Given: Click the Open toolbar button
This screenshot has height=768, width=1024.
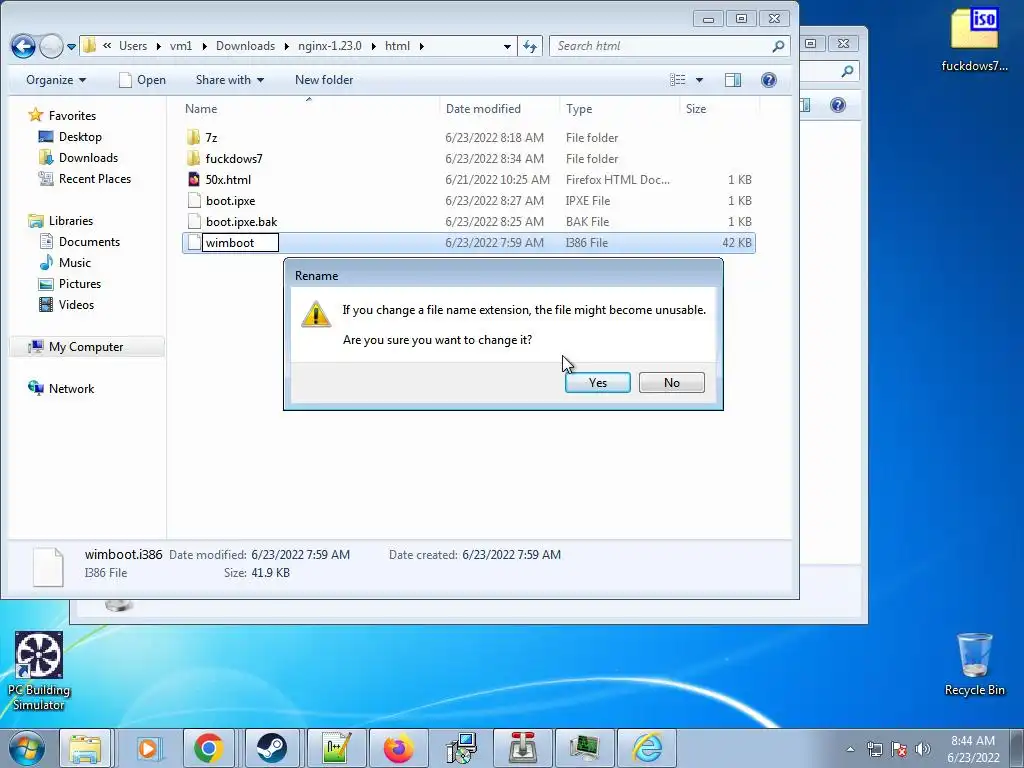Looking at the screenshot, I should (x=143, y=80).
